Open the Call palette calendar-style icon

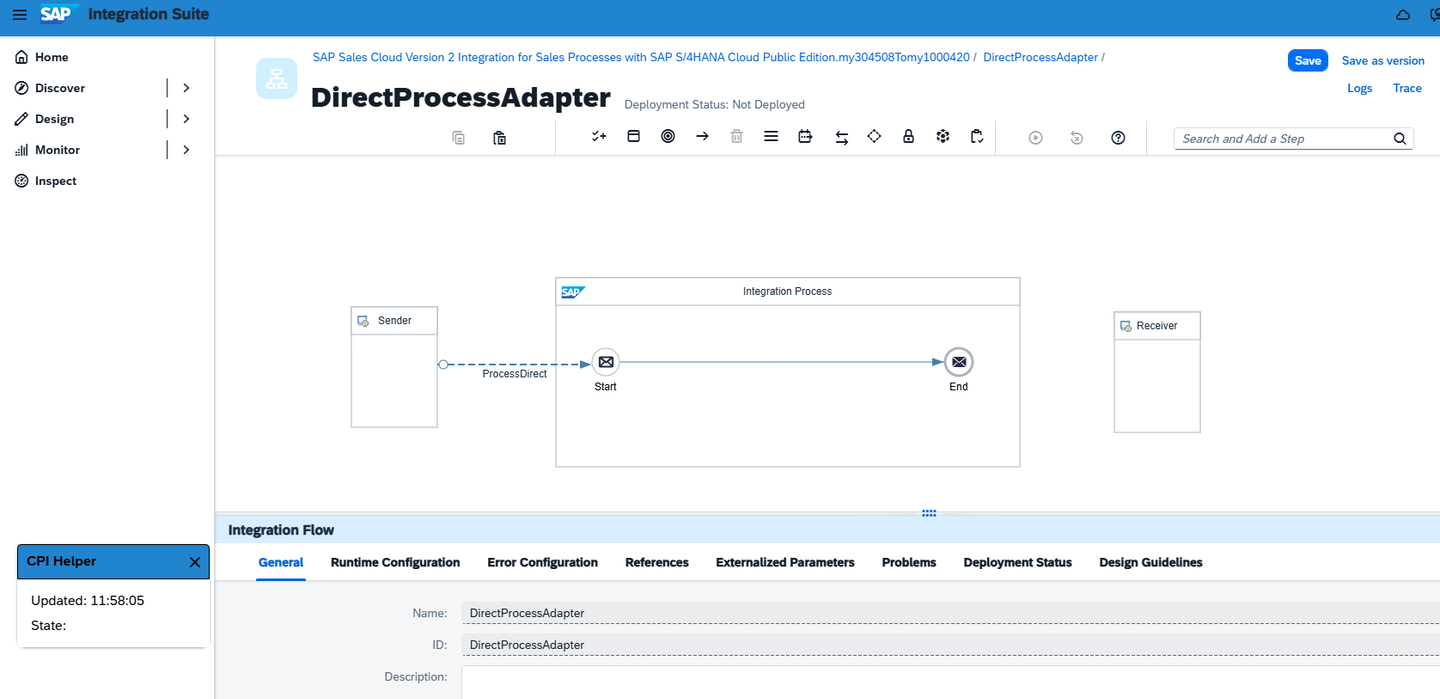805,136
